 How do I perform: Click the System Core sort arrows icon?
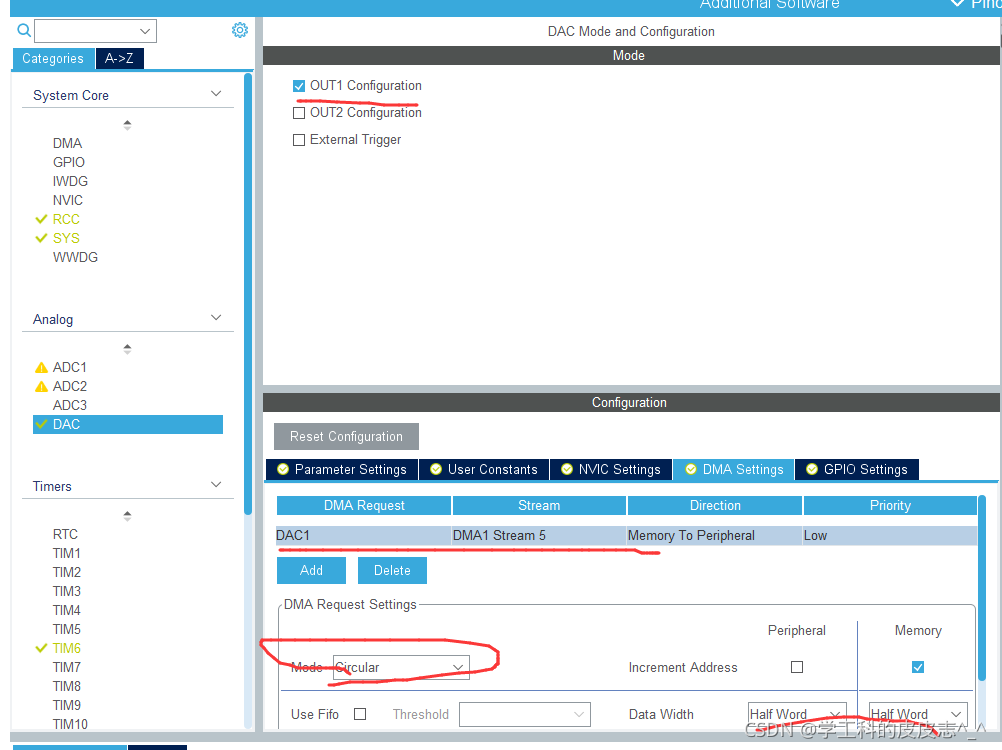(x=127, y=125)
